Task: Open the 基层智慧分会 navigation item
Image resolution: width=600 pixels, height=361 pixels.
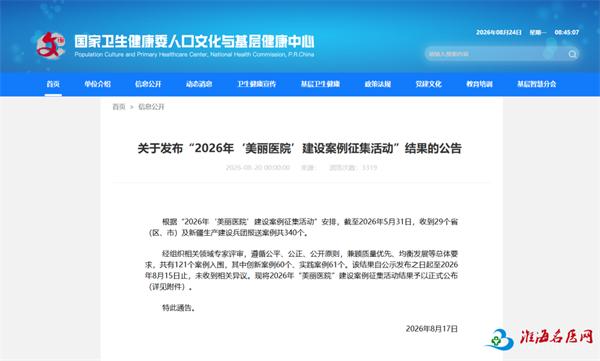Action: tap(536, 84)
